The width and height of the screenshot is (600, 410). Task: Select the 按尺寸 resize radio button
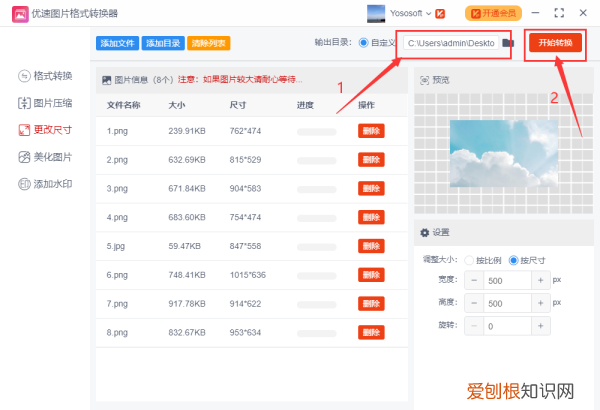tap(513, 261)
